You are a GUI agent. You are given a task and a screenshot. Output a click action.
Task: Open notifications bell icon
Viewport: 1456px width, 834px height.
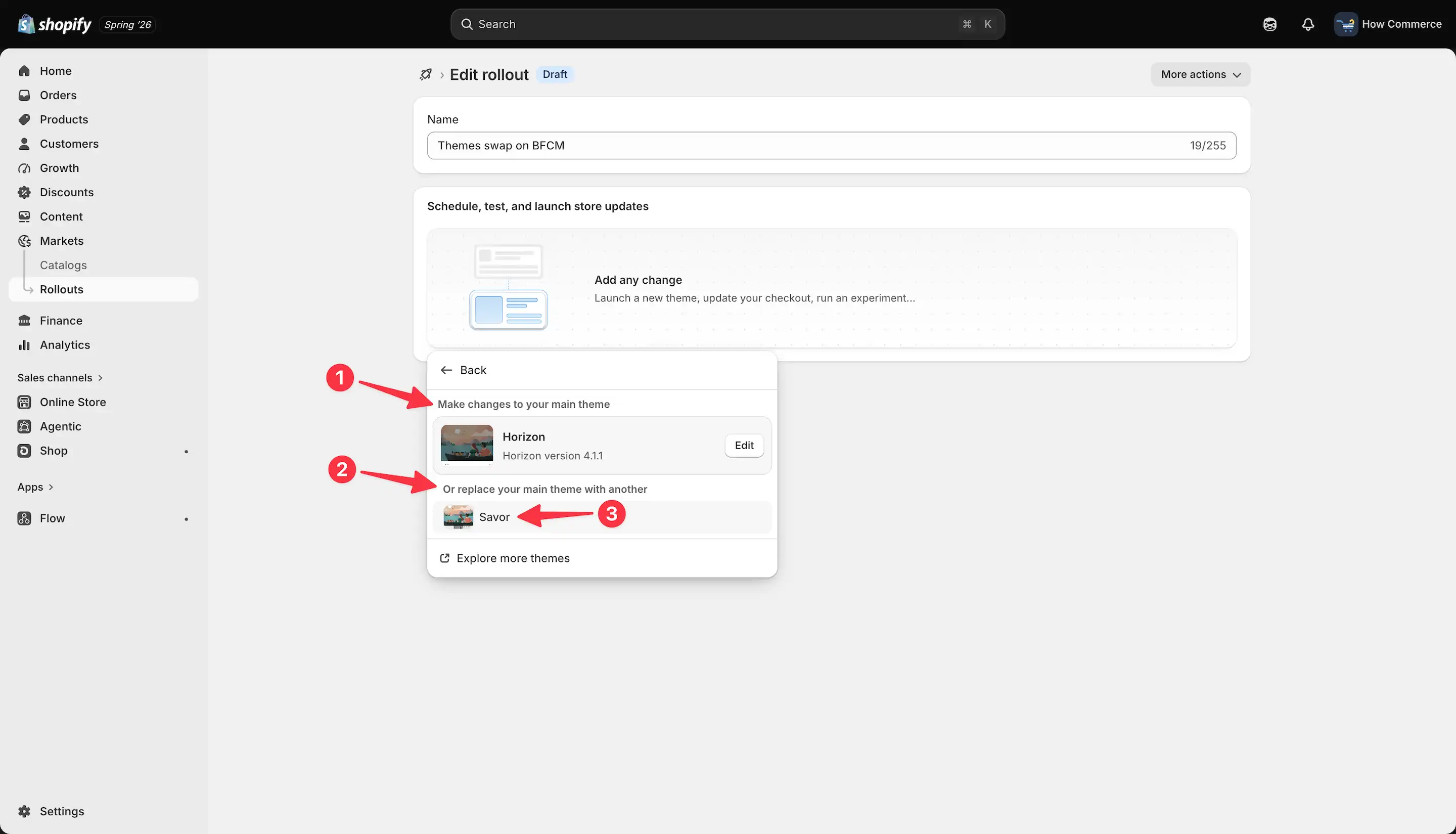click(1308, 24)
